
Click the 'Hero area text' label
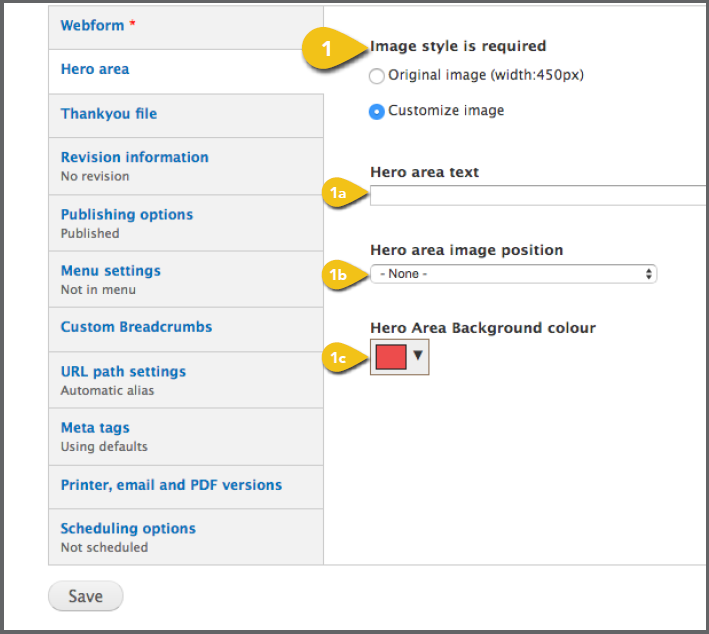425,172
